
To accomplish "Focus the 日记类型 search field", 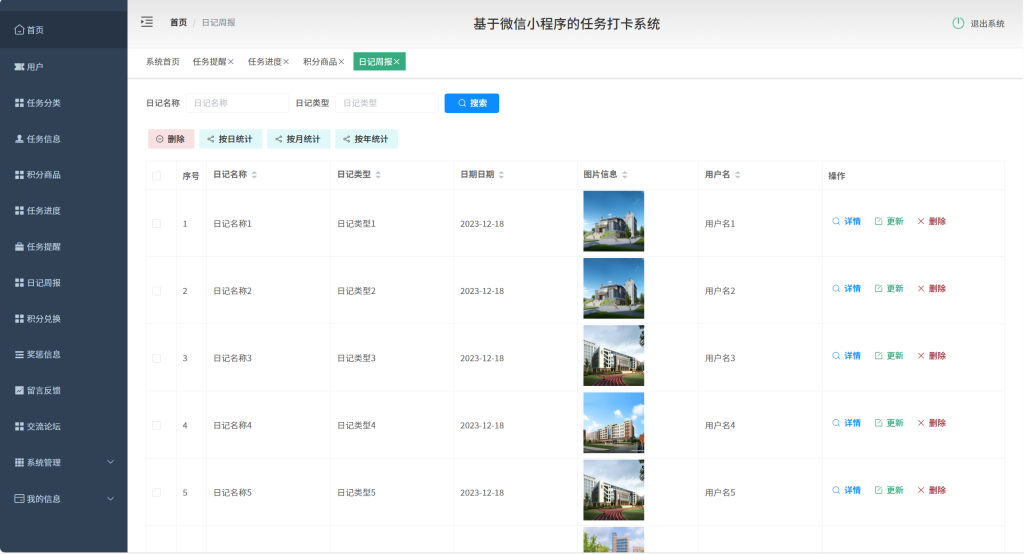I will [x=387, y=103].
